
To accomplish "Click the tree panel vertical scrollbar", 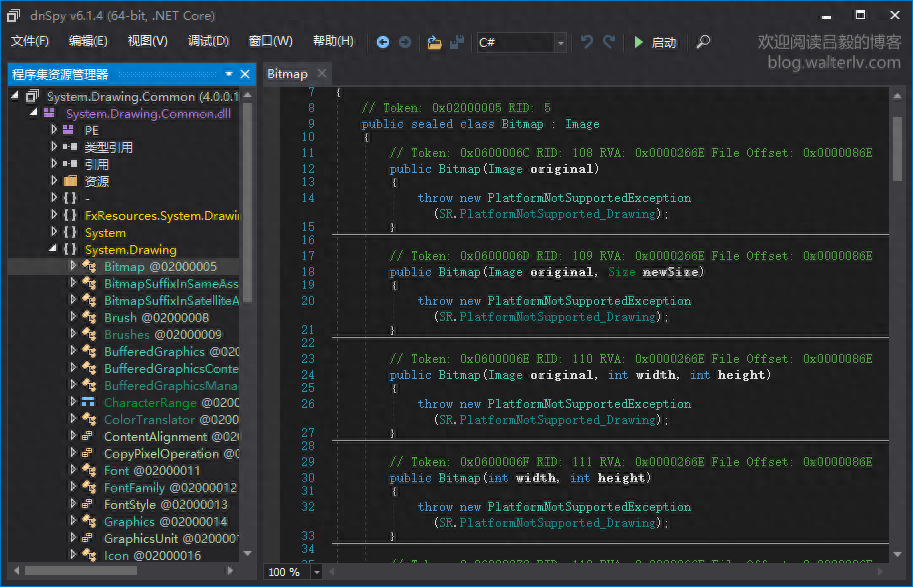I will coord(247,203).
